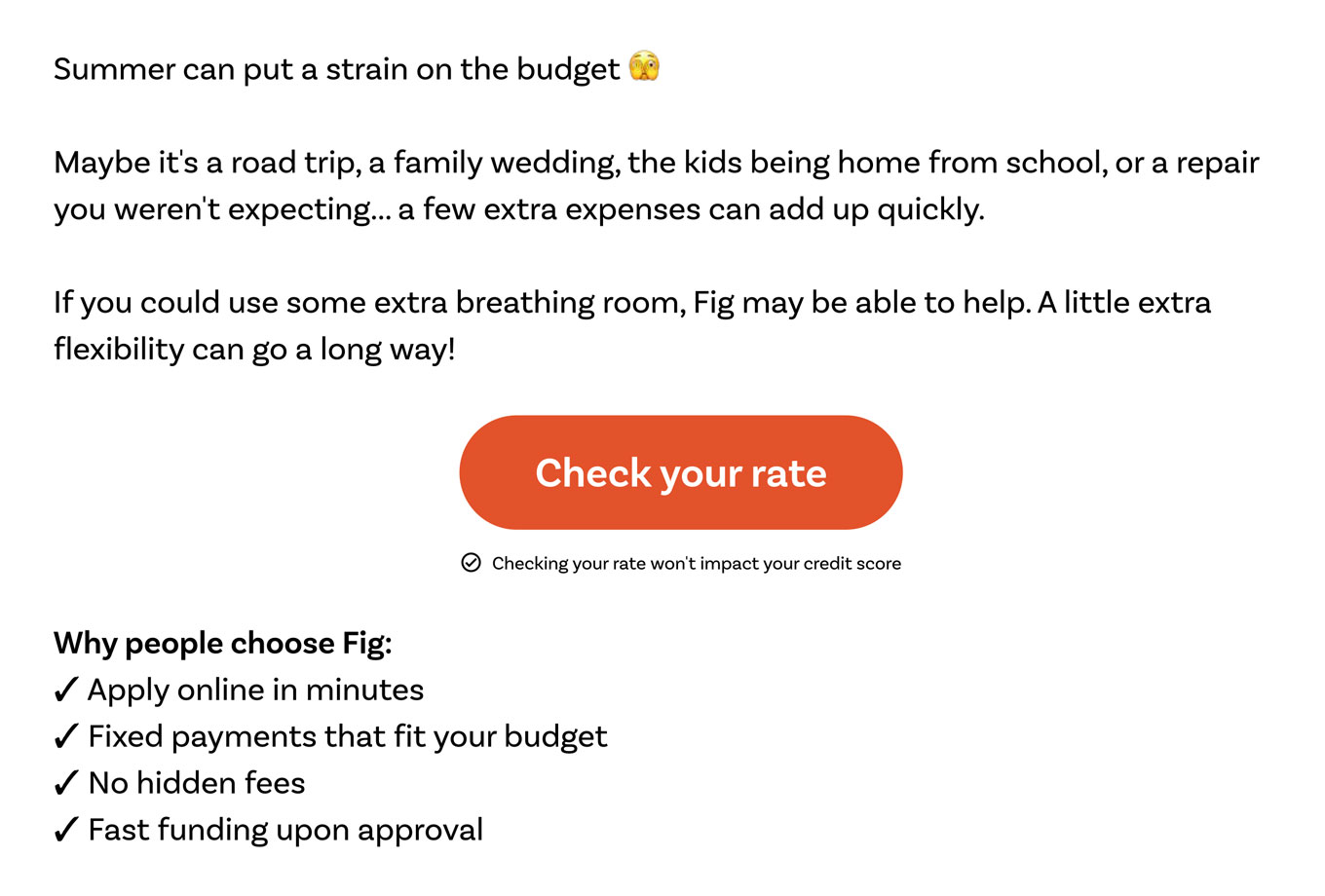
Task: Click the Apply online in minutes text
Action: 256,690
